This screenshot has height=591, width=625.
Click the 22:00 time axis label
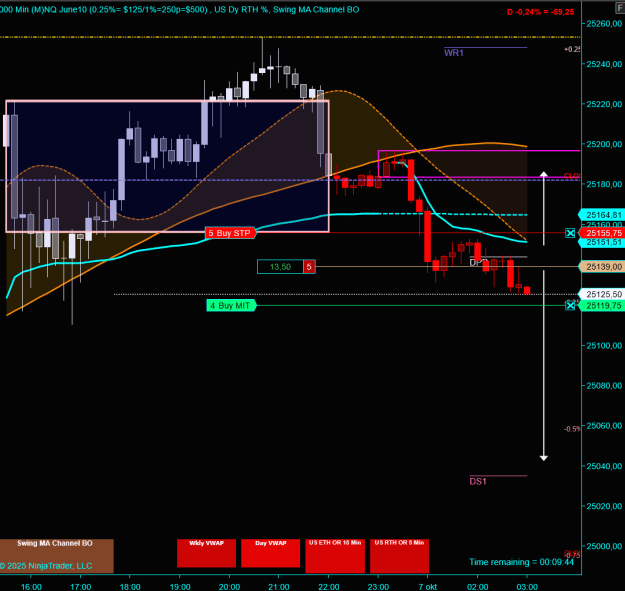tap(328, 587)
